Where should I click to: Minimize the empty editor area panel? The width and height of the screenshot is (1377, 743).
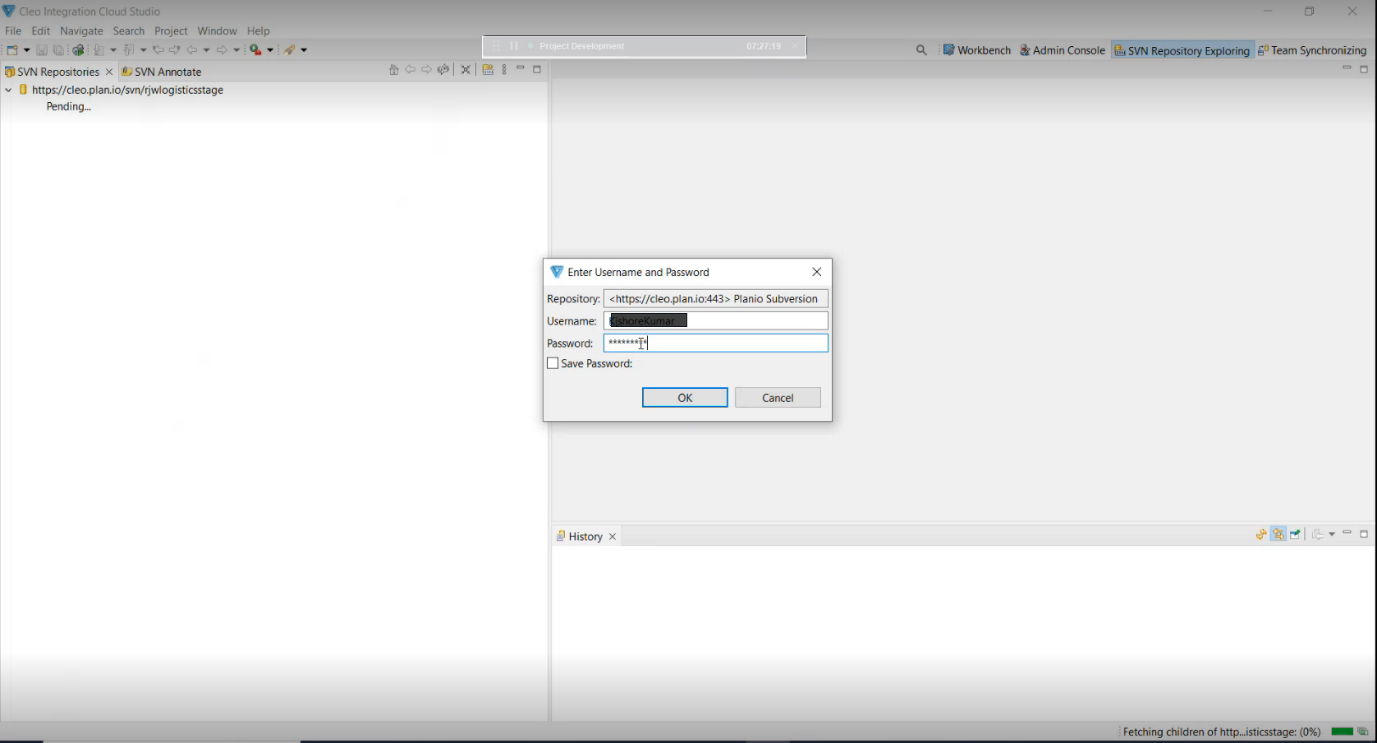point(1347,69)
